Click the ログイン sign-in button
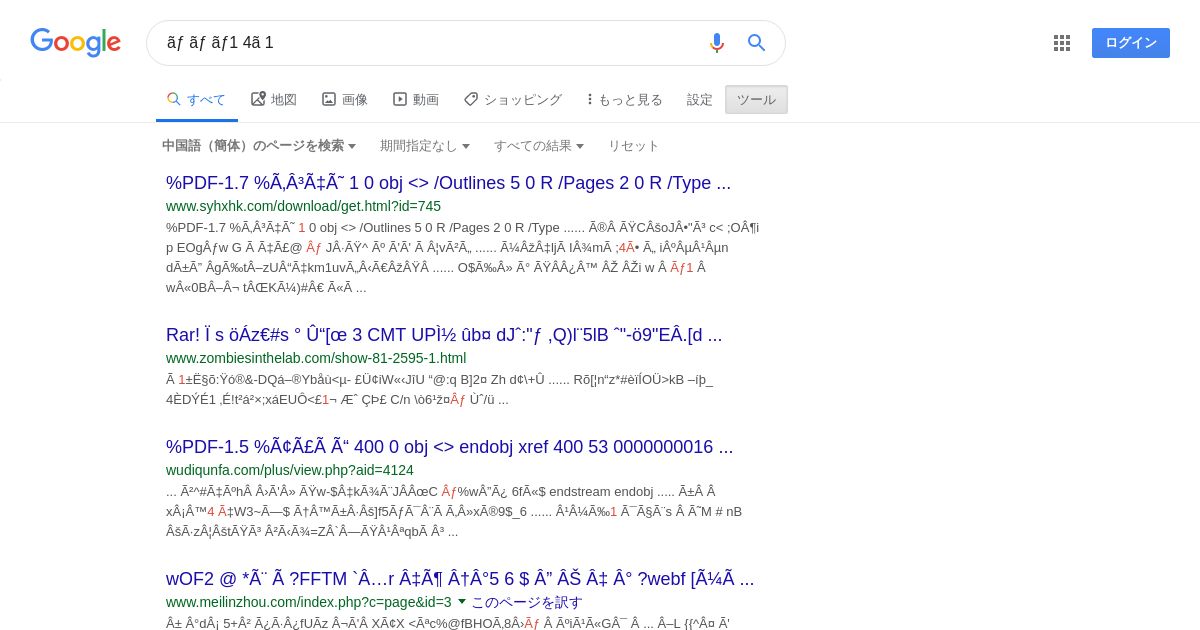 coord(1131,43)
